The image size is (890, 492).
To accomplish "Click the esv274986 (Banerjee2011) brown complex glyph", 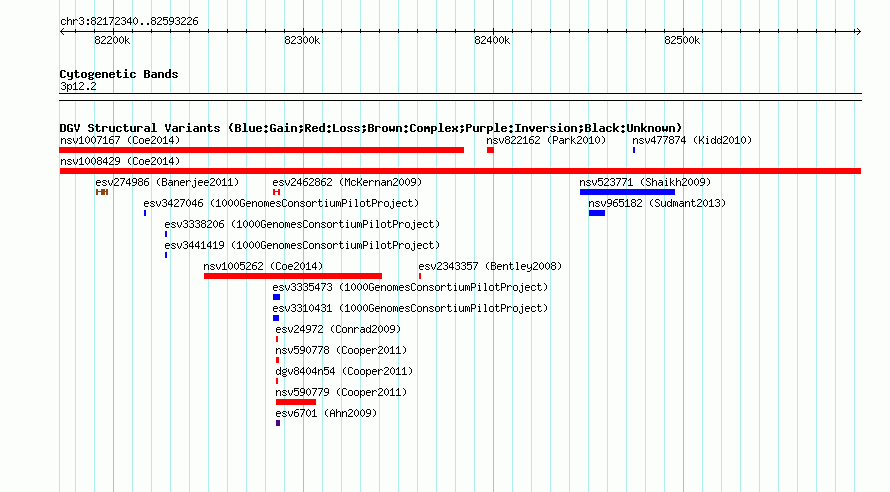I will click(x=102, y=192).
